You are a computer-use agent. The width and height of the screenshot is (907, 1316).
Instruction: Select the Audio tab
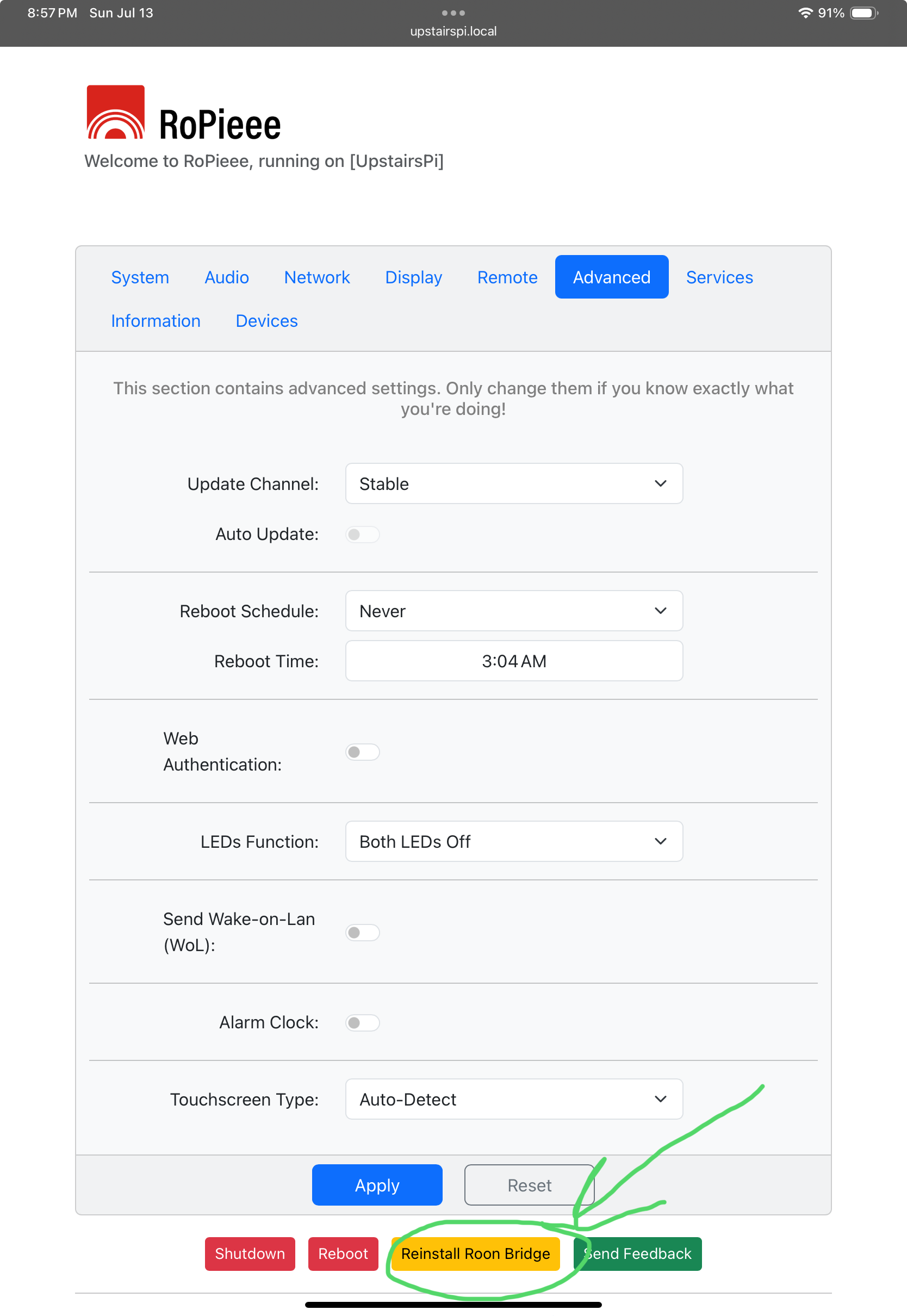click(x=226, y=277)
